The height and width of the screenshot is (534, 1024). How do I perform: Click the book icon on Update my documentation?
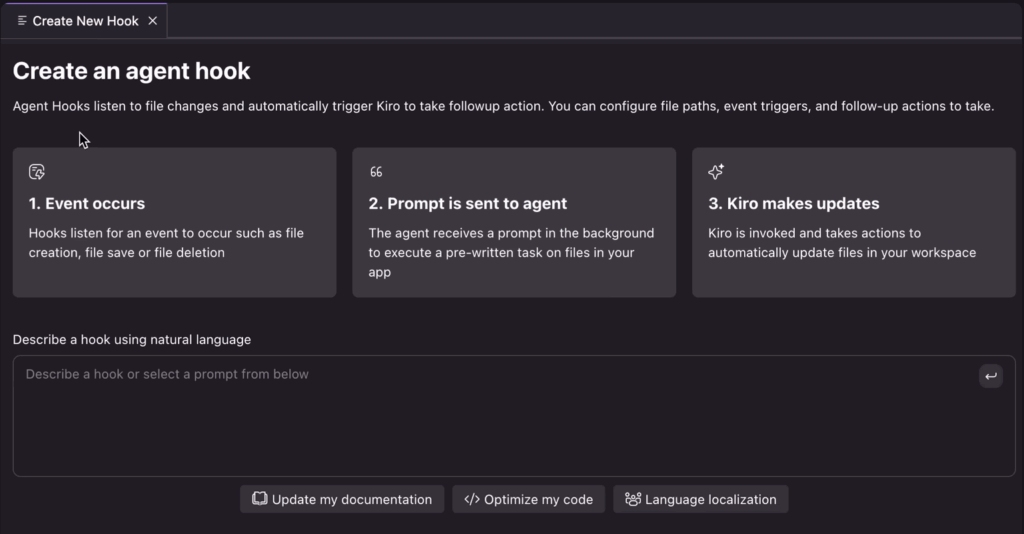pyautogui.click(x=259, y=499)
